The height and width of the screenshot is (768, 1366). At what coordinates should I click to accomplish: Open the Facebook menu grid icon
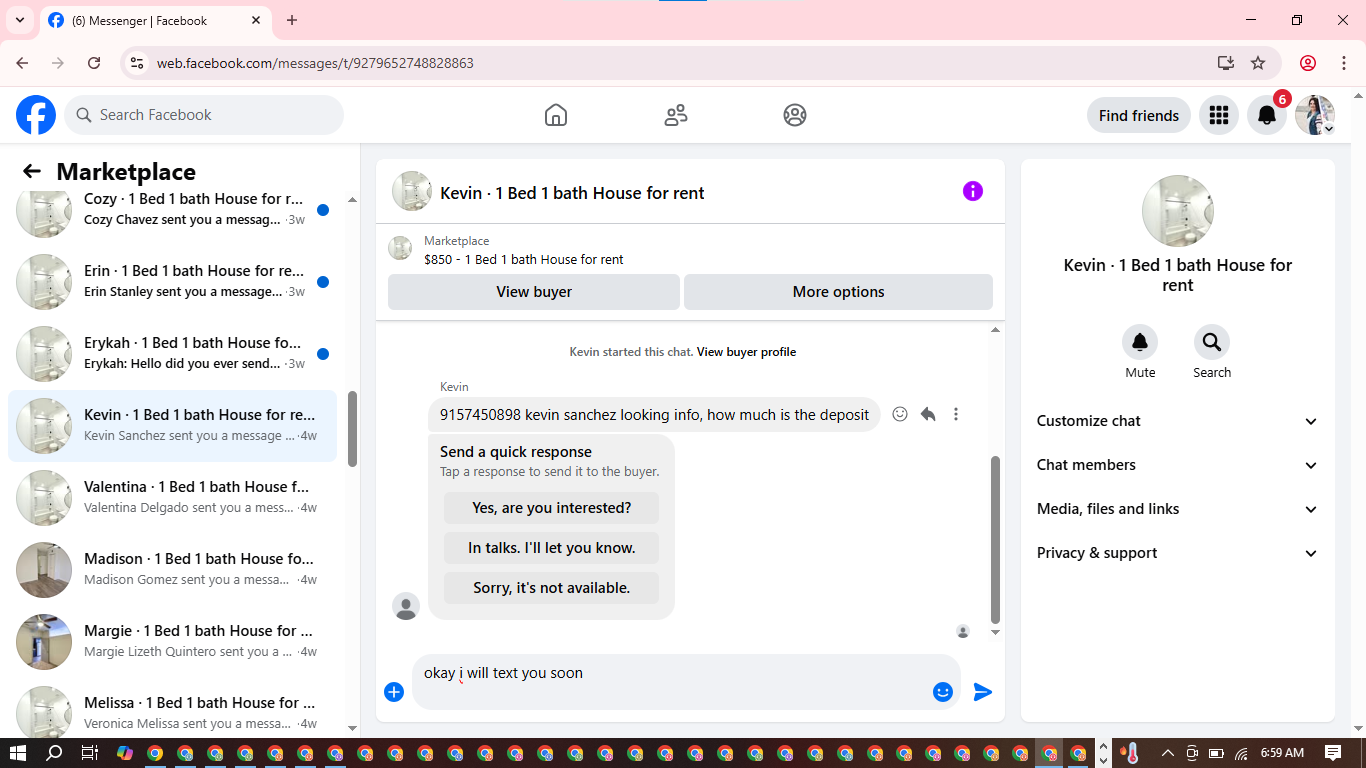pyautogui.click(x=1218, y=115)
